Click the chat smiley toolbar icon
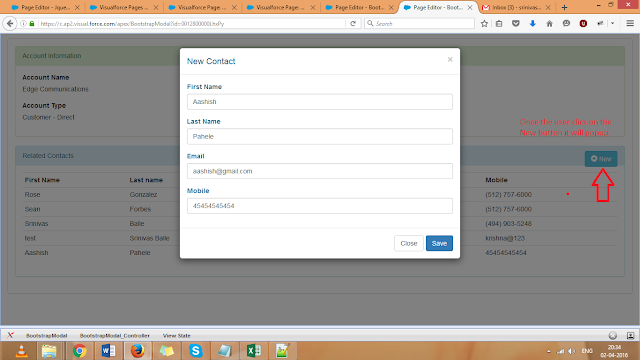This screenshot has width=640, height=360. pos(566,24)
